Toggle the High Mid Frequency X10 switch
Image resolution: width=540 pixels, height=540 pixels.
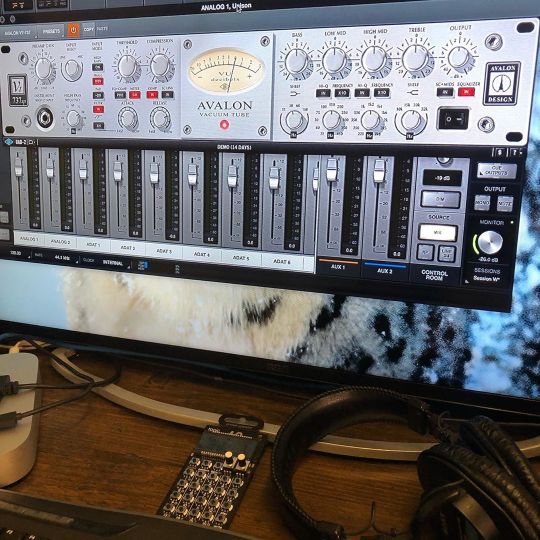tap(382, 92)
